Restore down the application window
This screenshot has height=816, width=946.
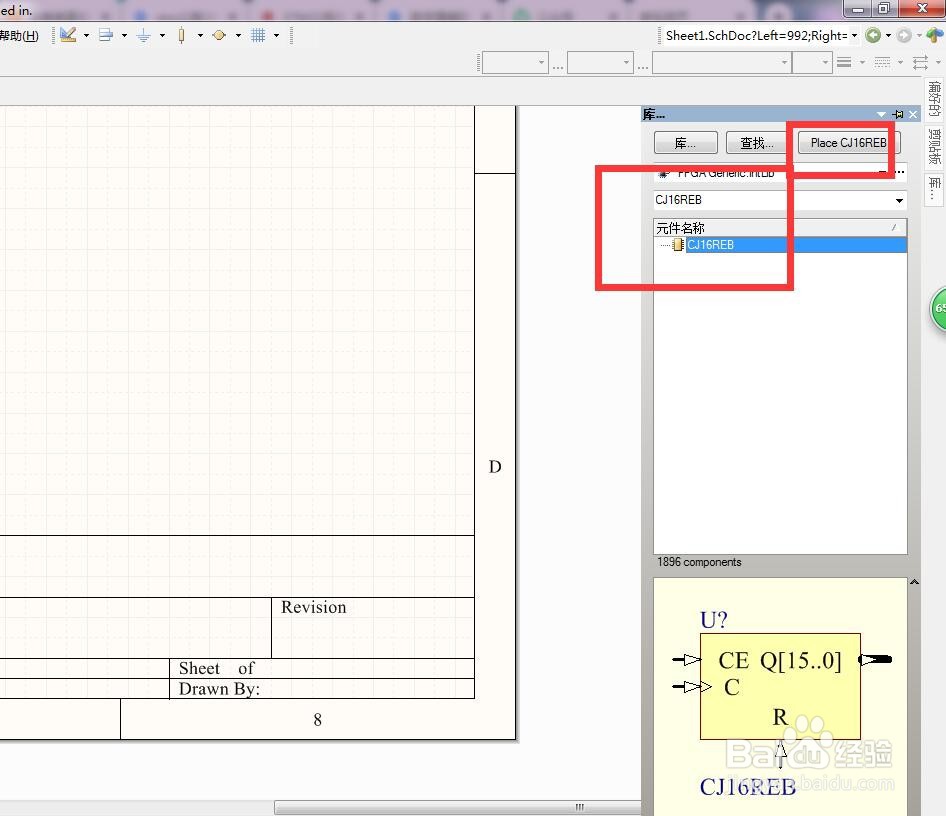point(884,8)
